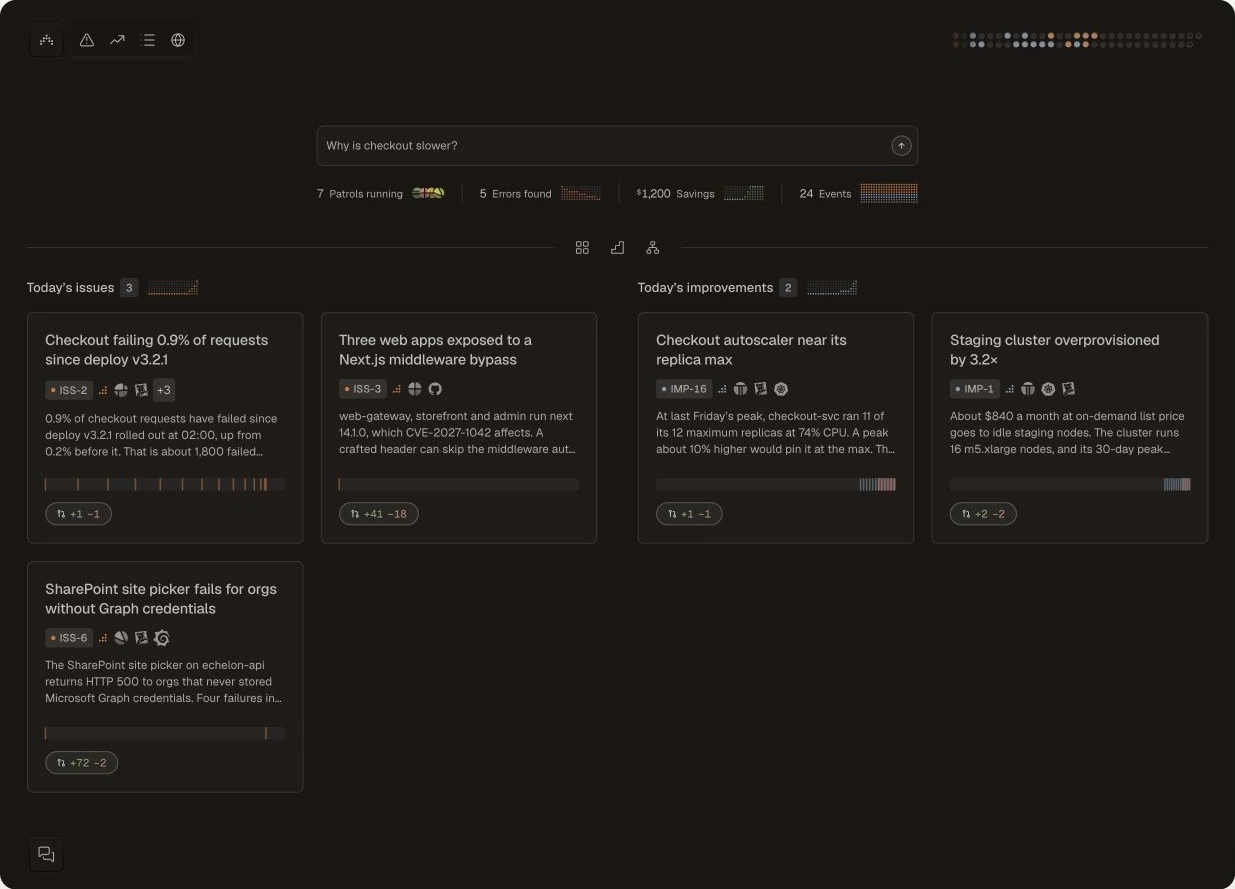Click the ISS-2 issue tag
1235x889 pixels.
coord(69,390)
